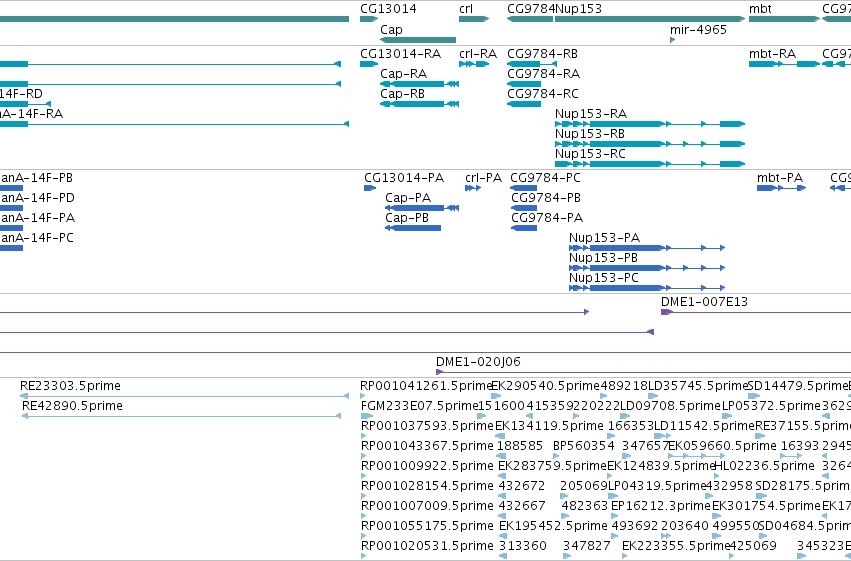Select EST RP001055175.5prime label
Screen dimensions: 851x561
(x=427, y=526)
